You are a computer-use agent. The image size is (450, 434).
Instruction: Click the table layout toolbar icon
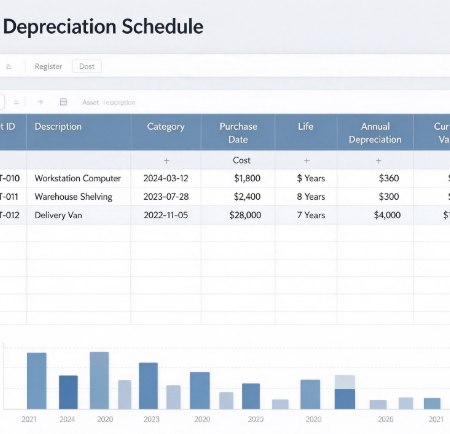63,102
